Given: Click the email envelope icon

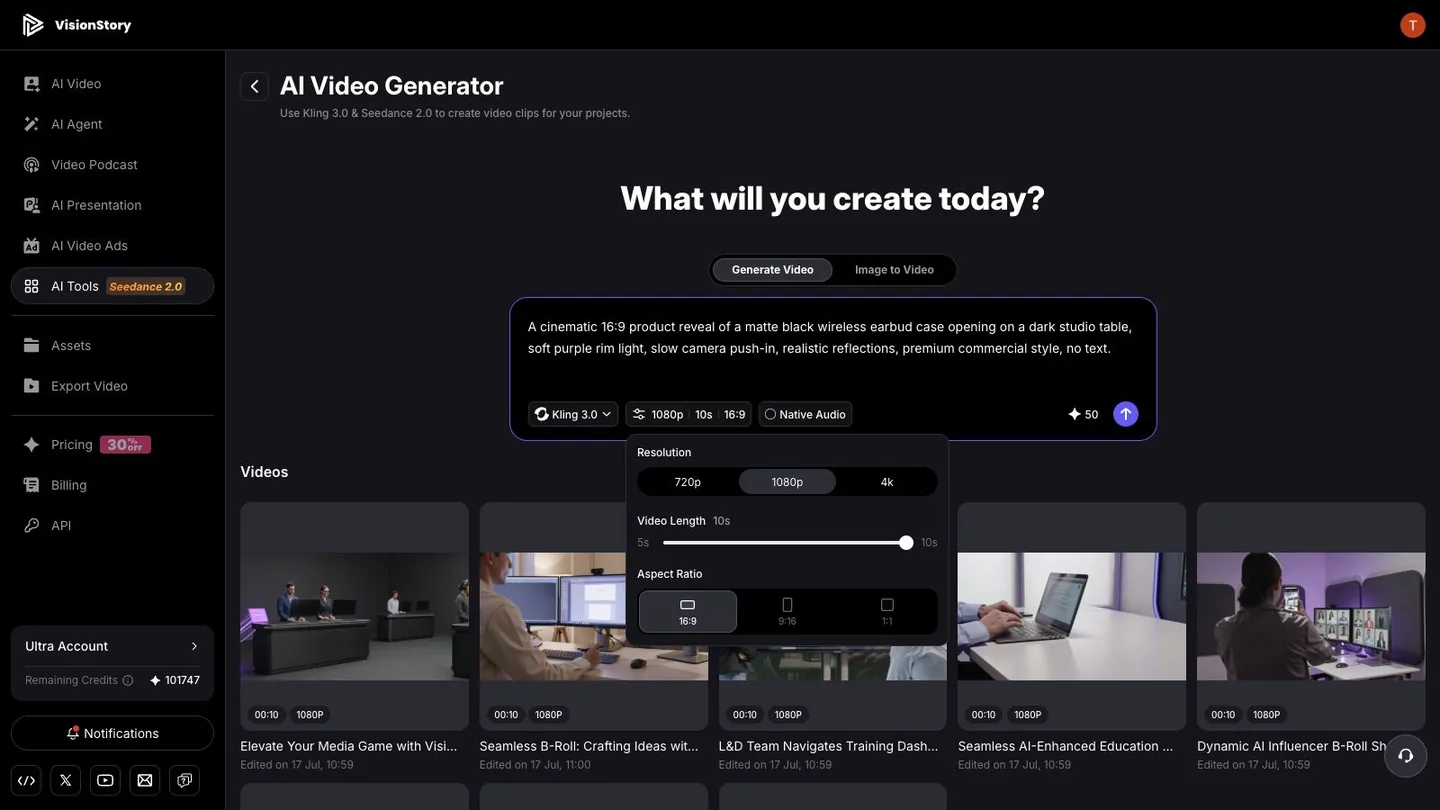Looking at the screenshot, I should (145, 780).
